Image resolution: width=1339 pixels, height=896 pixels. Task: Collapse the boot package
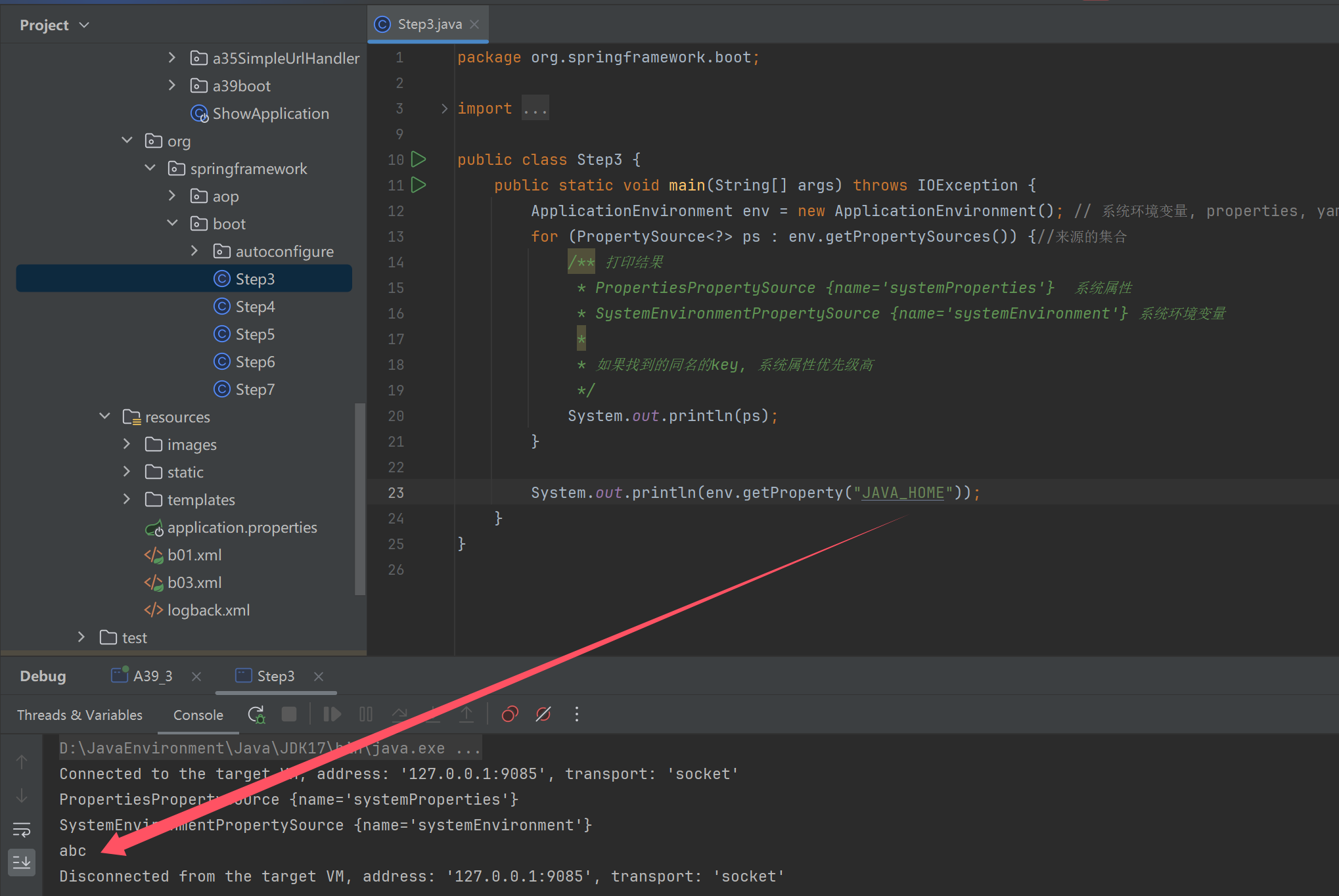tap(172, 223)
